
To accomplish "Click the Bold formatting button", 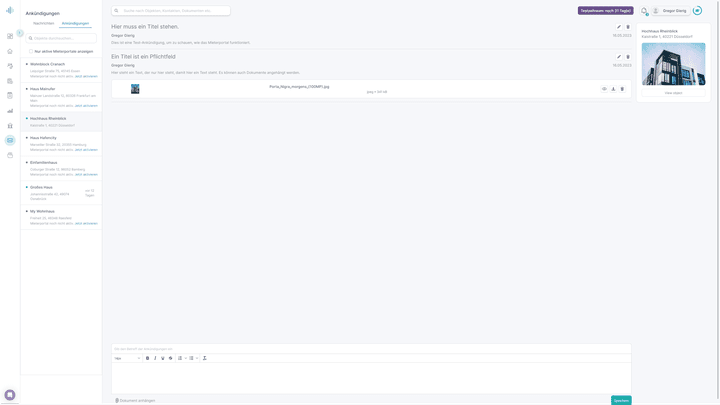I will [147, 358].
